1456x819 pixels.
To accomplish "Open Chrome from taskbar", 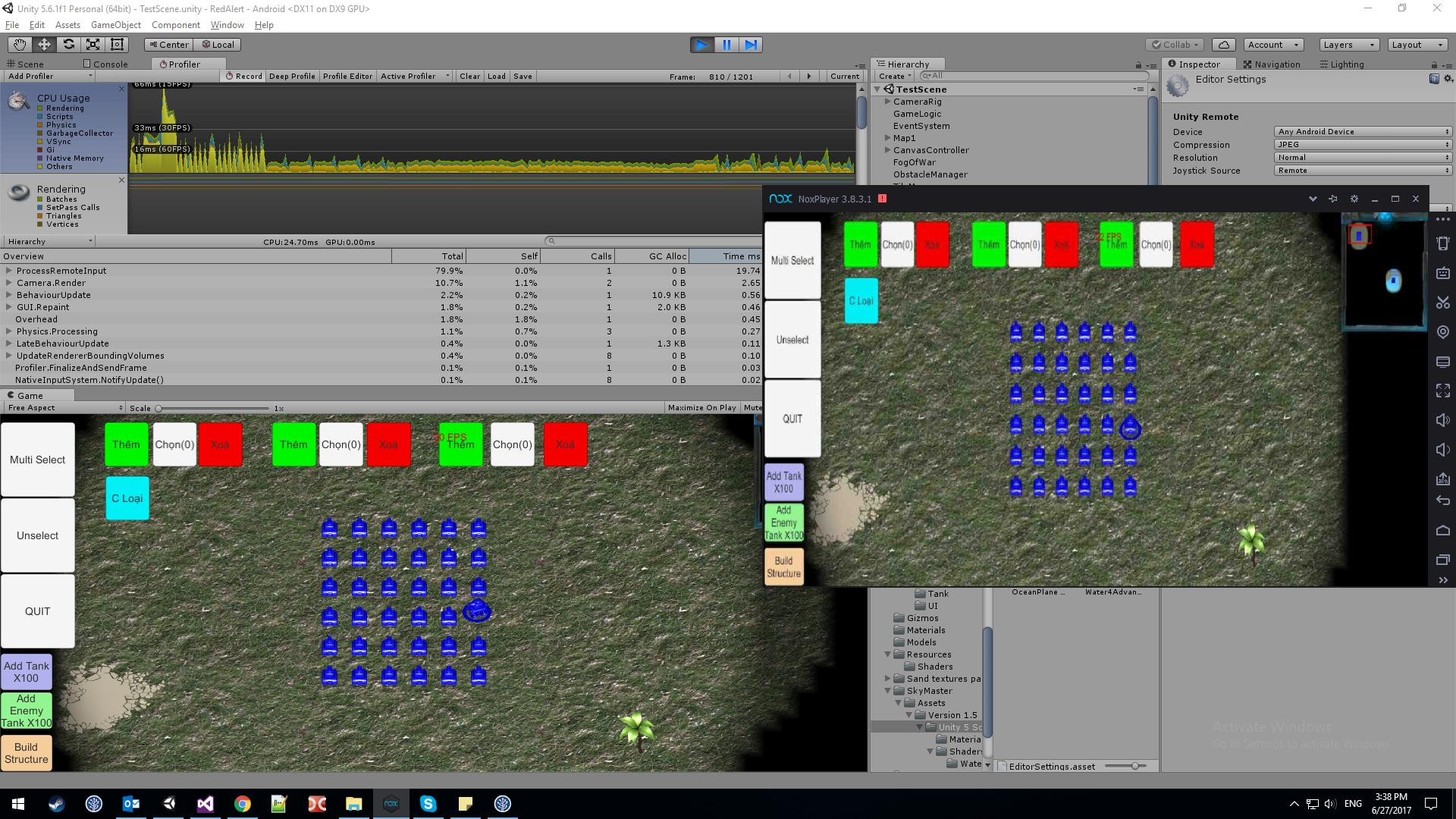I will (x=243, y=804).
